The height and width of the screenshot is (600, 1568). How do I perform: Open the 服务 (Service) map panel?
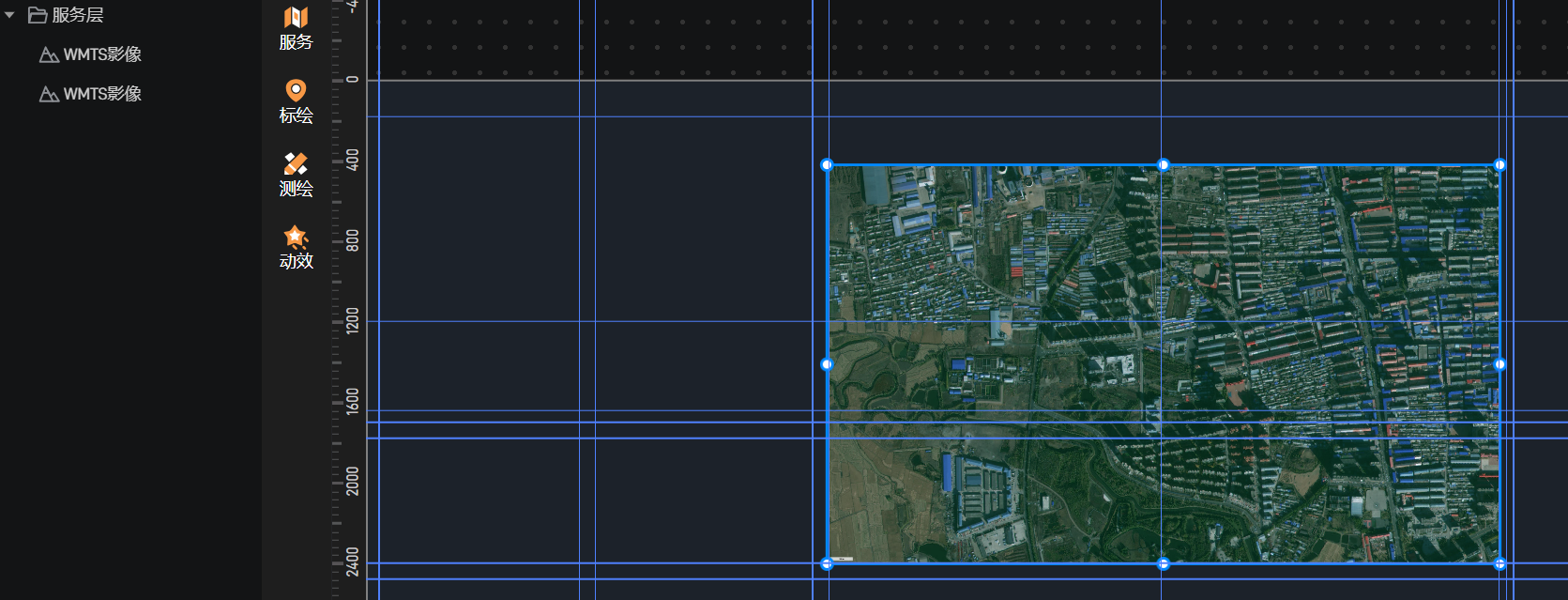coord(296,28)
